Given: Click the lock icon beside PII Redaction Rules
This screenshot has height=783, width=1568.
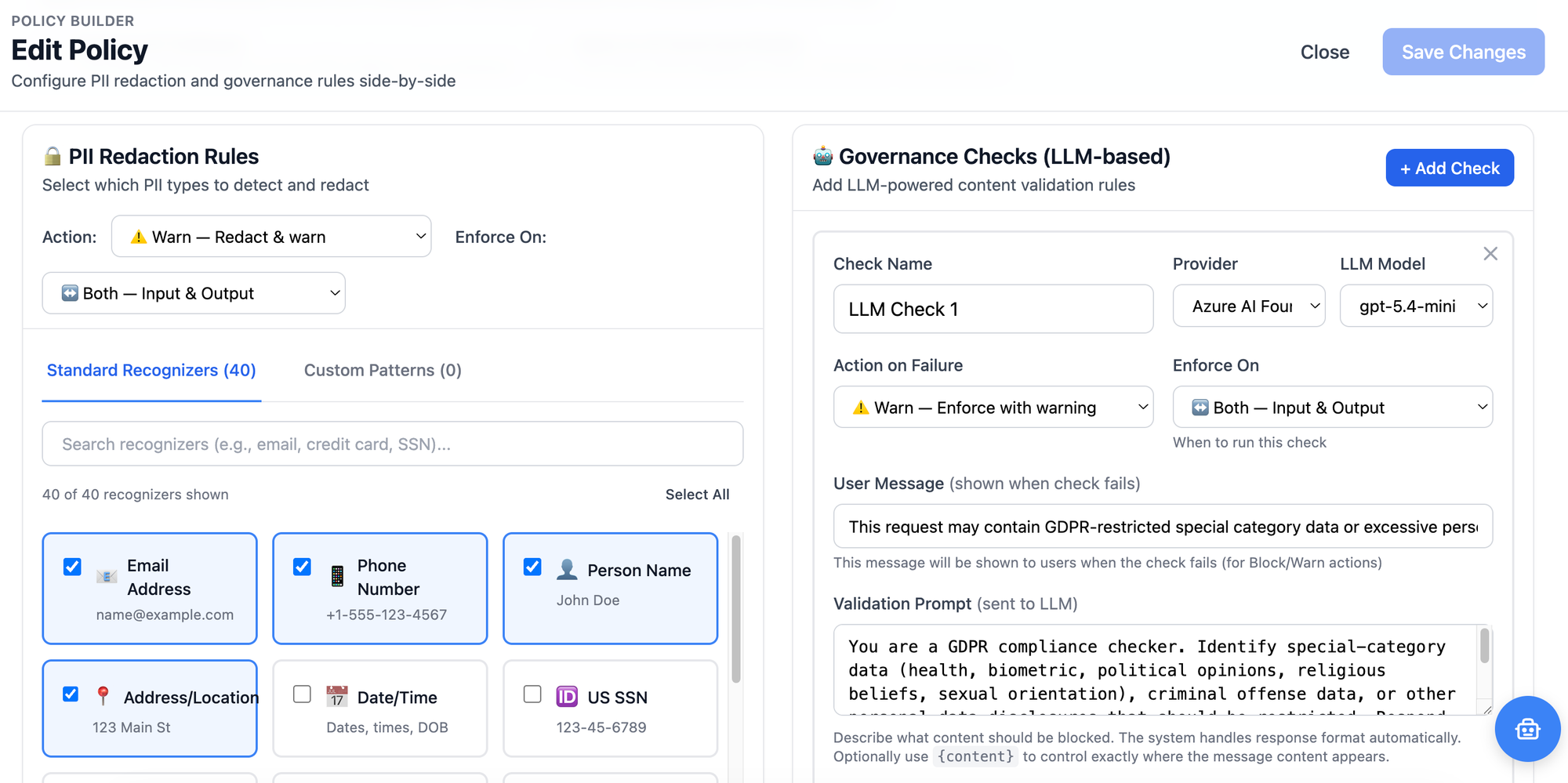Looking at the screenshot, I should point(53,156).
